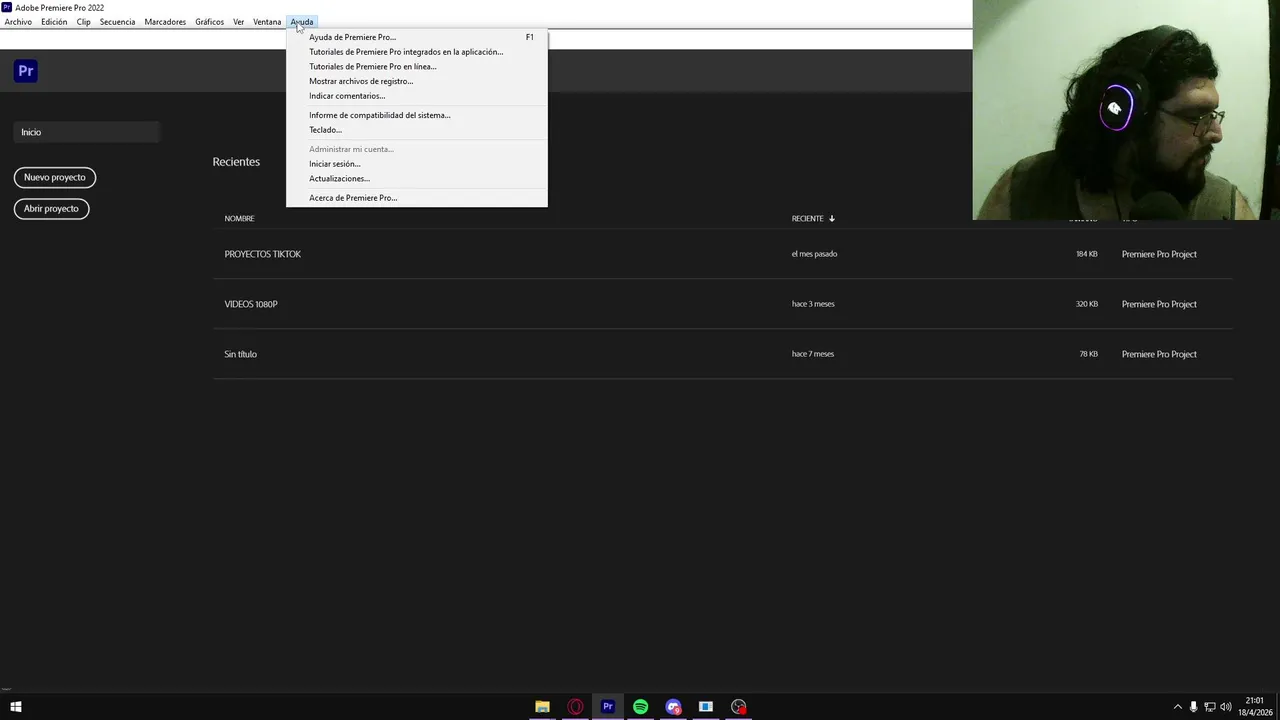The width and height of the screenshot is (1280, 720).
Task: Show hidden system tray icons
Action: (1177, 707)
